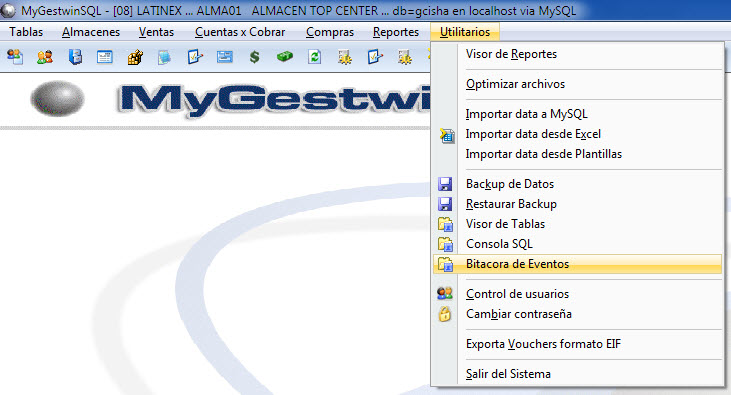Open the Almacenes menu

91,32
